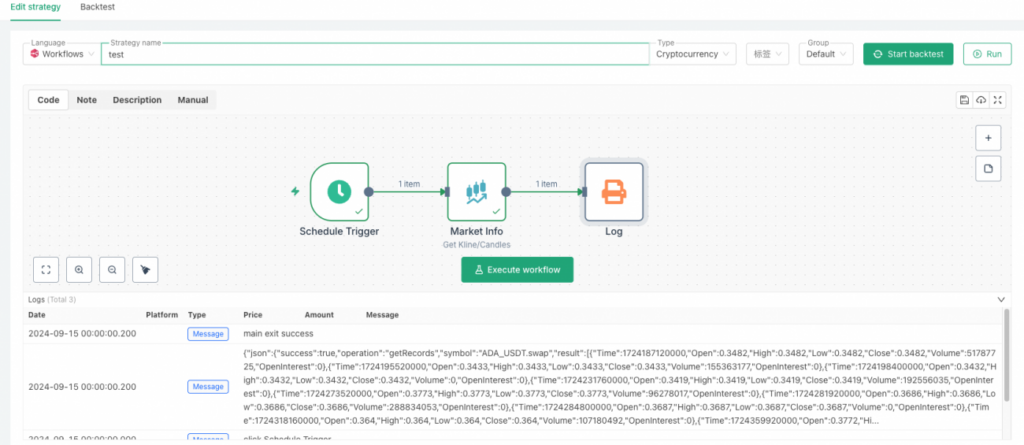Screen dimensions: 1024x445
Task: Click the tidy-up broom icon
Action: (x=146, y=269)
